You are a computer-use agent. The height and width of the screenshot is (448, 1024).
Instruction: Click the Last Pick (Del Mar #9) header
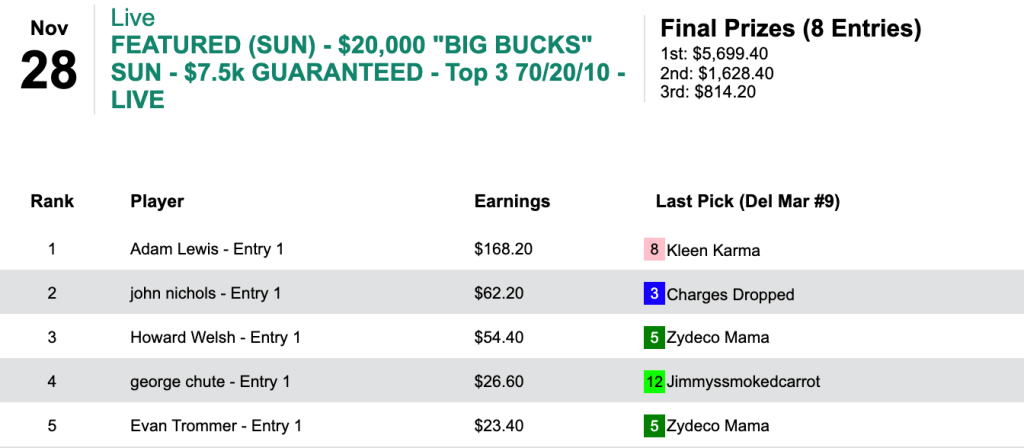point(747,202)
